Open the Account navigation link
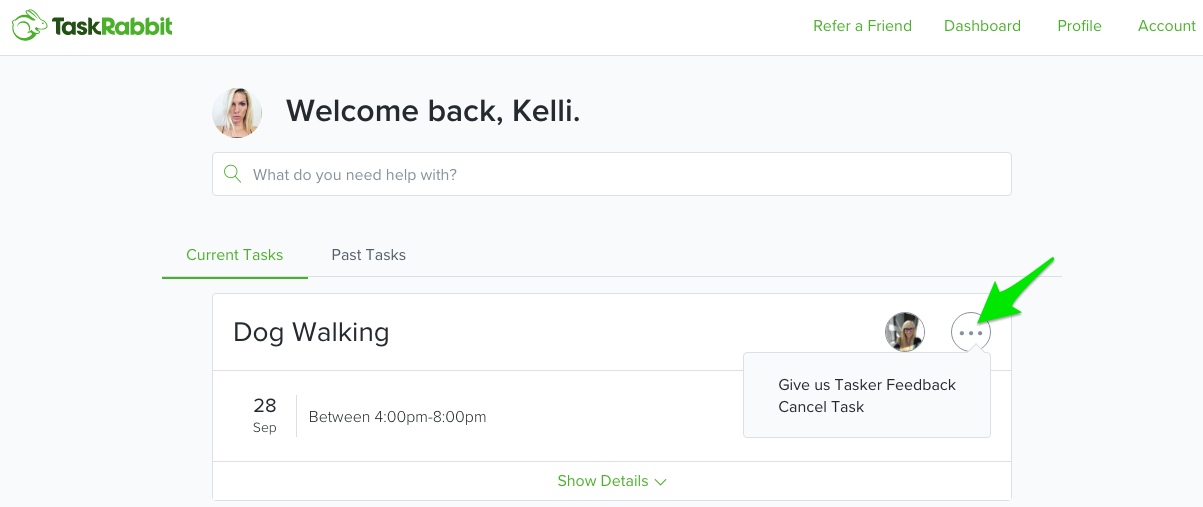1203x507 pixels. click(1167, 26)
